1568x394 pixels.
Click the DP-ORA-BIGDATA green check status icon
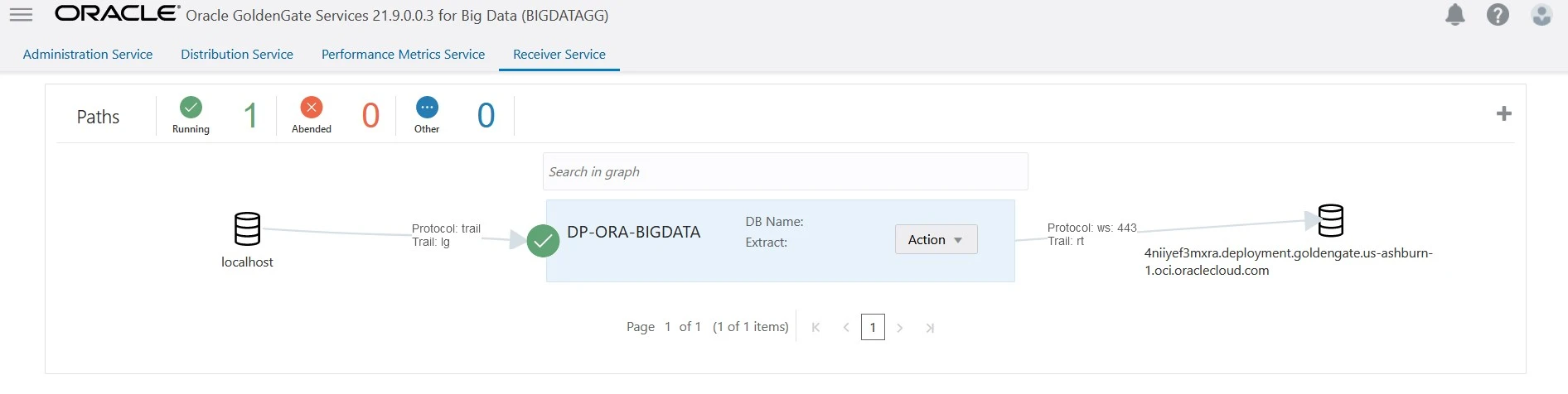coord(543,241)
